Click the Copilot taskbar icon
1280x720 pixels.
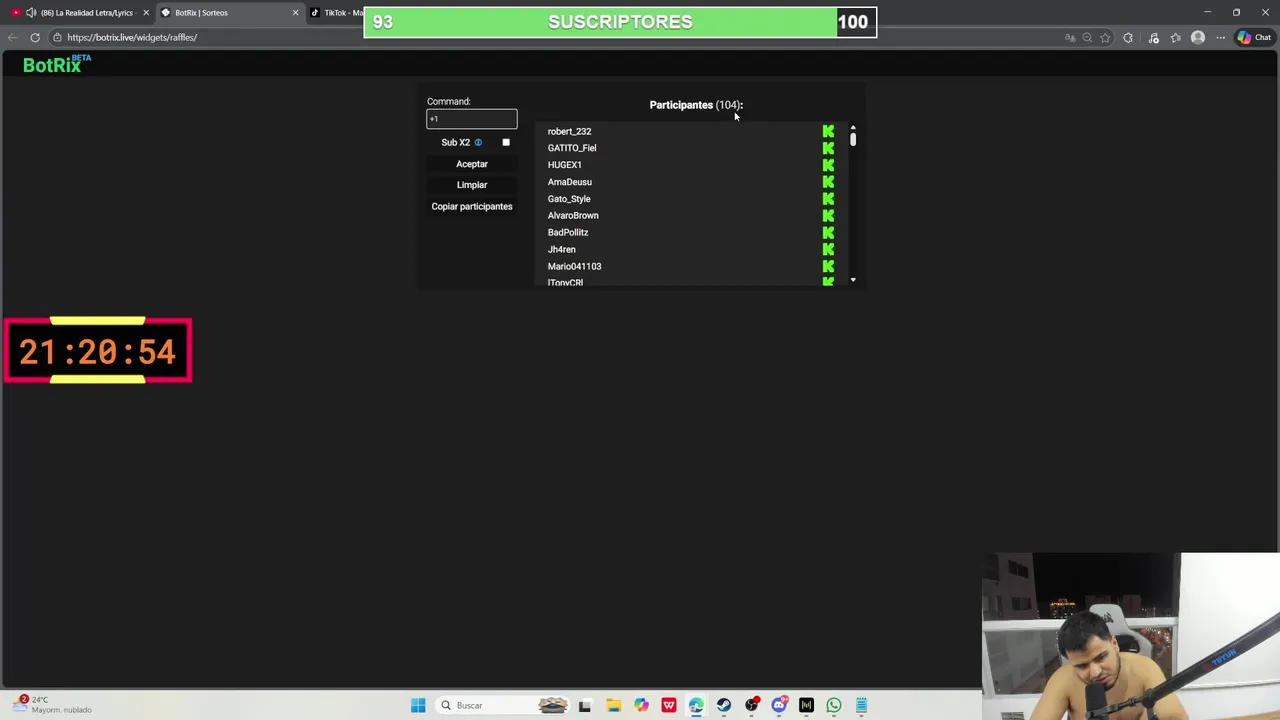641,705
